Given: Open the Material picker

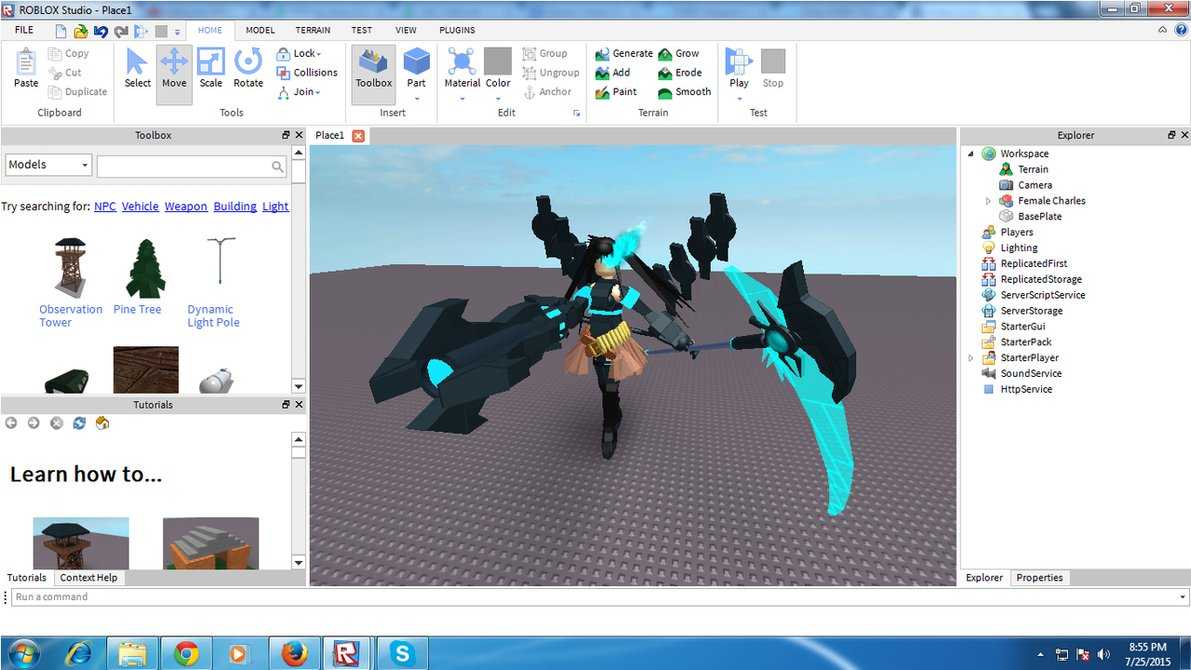Looking at the screenshot, I should (x=462, y=68).
